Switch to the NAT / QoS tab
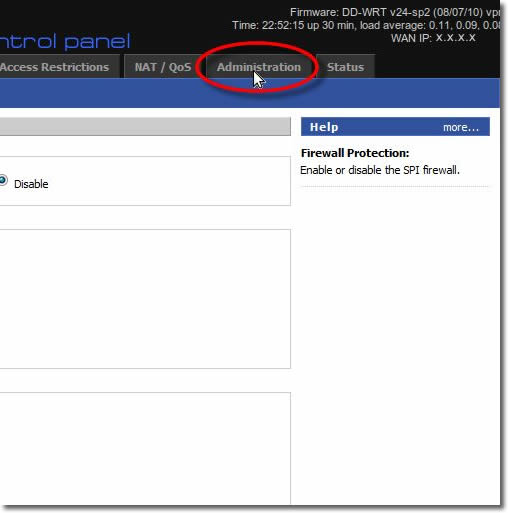Viewport: 508px width, 513px height. pyautogui.click(x=163, y=67)
